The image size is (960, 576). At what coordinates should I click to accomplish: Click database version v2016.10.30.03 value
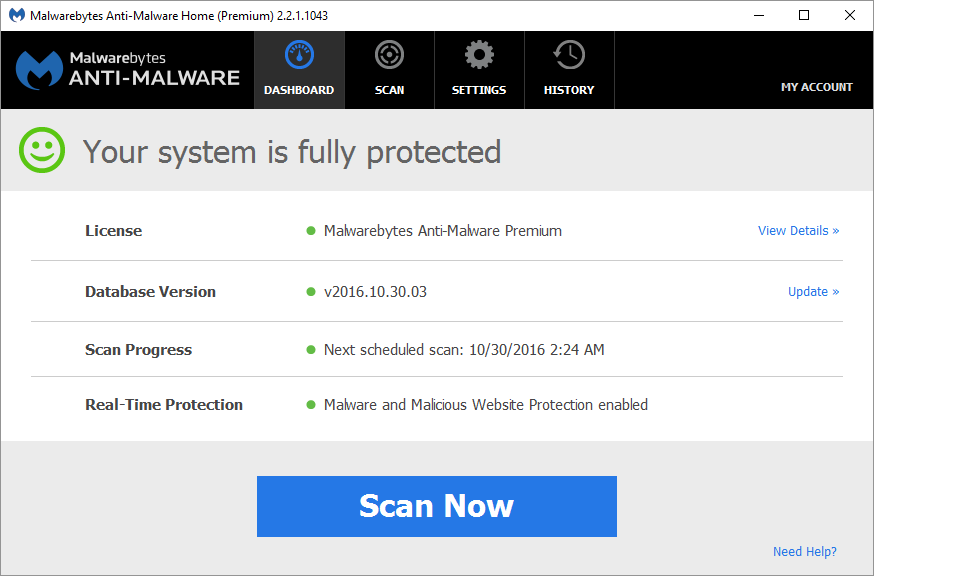pos(375,292)
